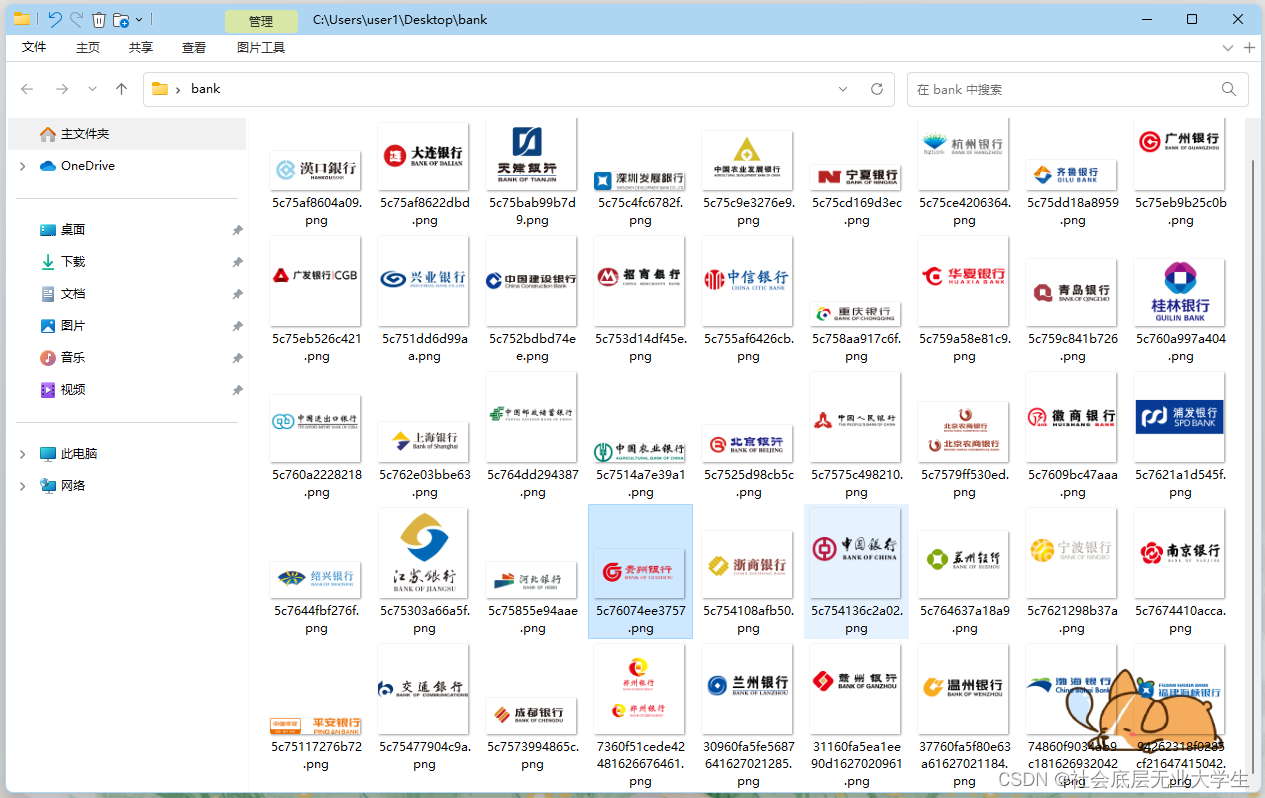Go back with the left arrow

pyautogui.click(x=27, y=89)
